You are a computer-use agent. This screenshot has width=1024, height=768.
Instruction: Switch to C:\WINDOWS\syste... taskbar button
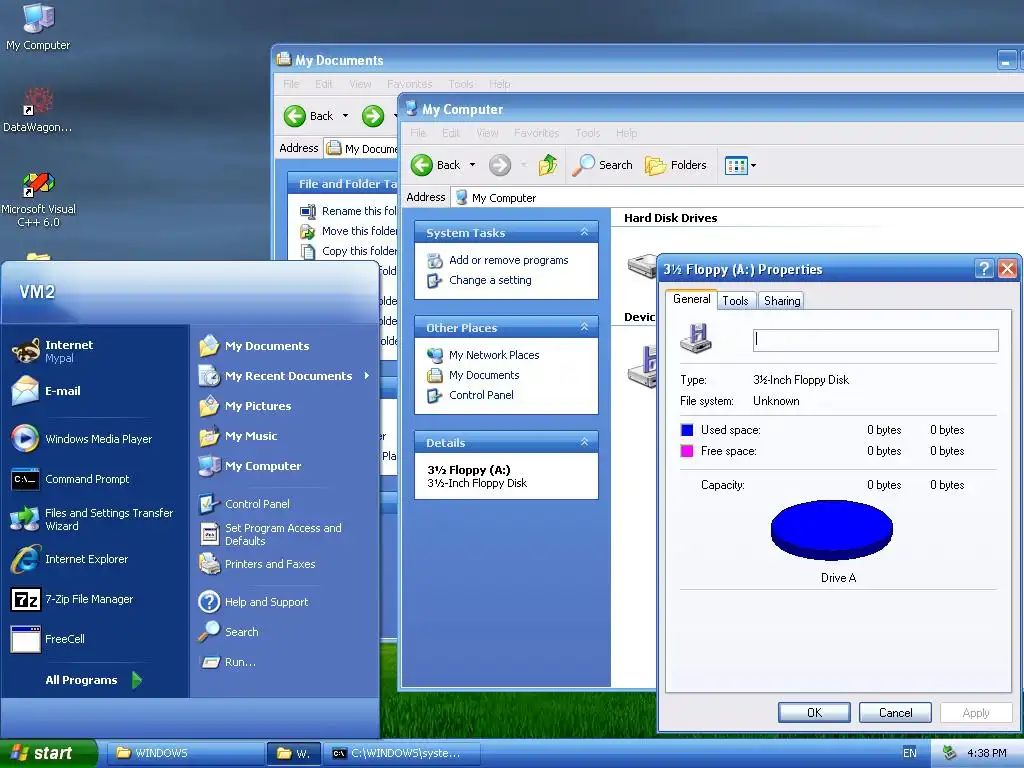tap(402, 753)
